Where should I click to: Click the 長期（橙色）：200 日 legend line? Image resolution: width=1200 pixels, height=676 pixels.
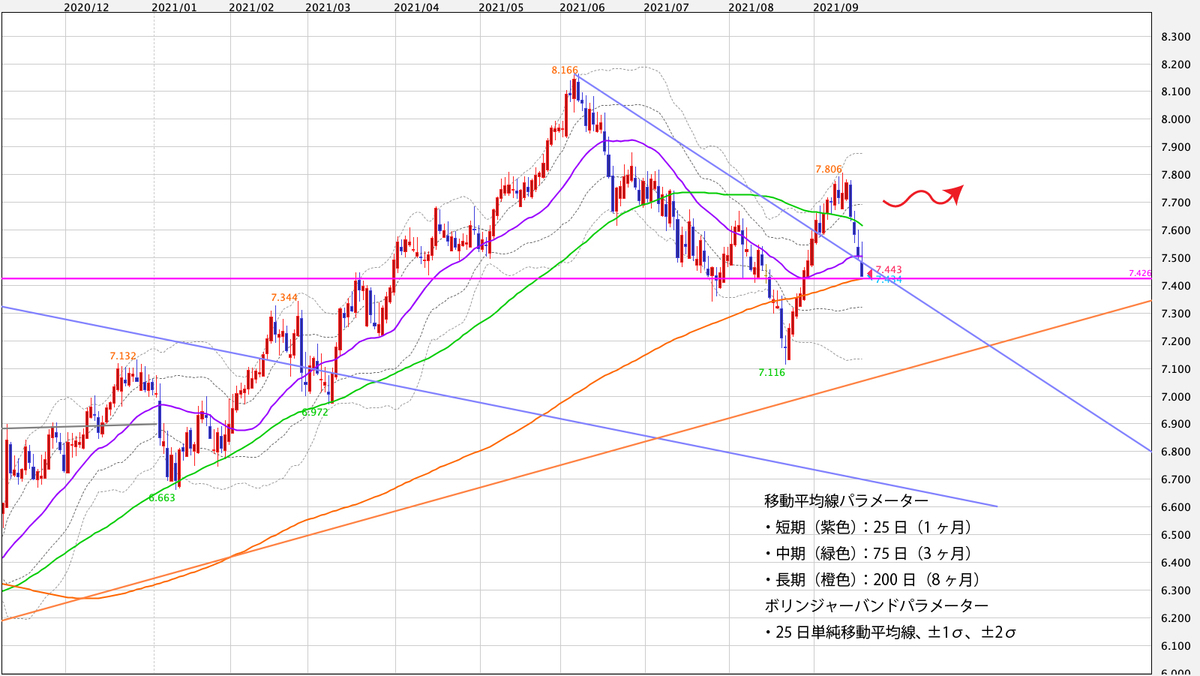coord(872,580)
